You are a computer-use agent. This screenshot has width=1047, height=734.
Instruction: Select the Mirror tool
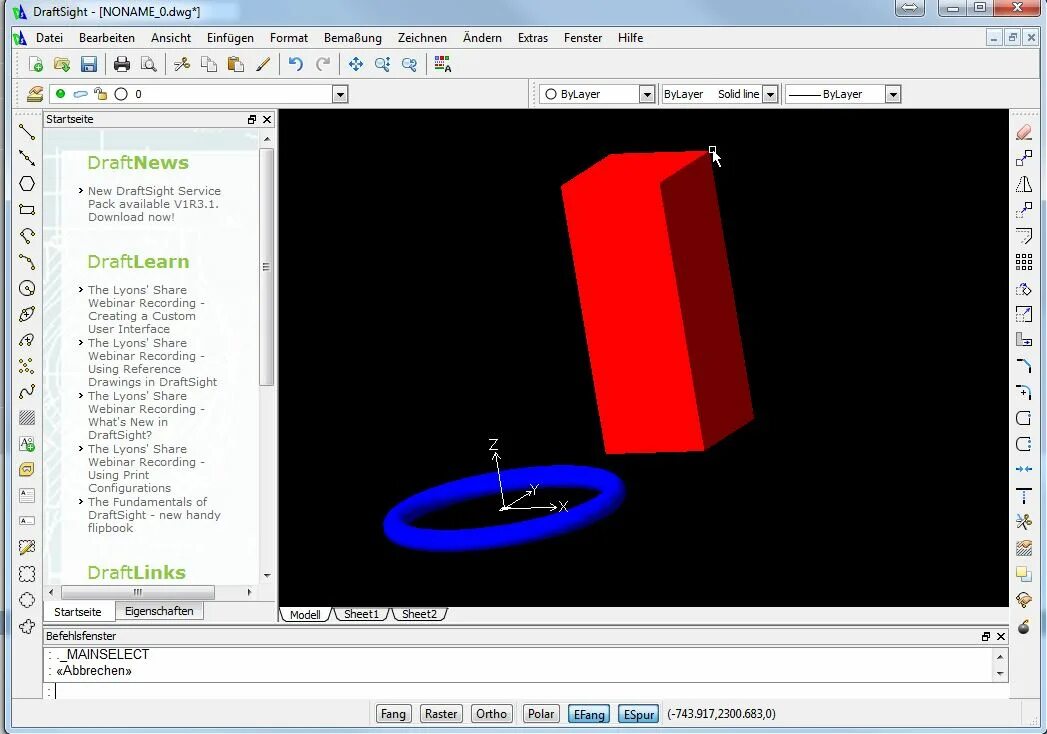click(x=1024, y=184)
